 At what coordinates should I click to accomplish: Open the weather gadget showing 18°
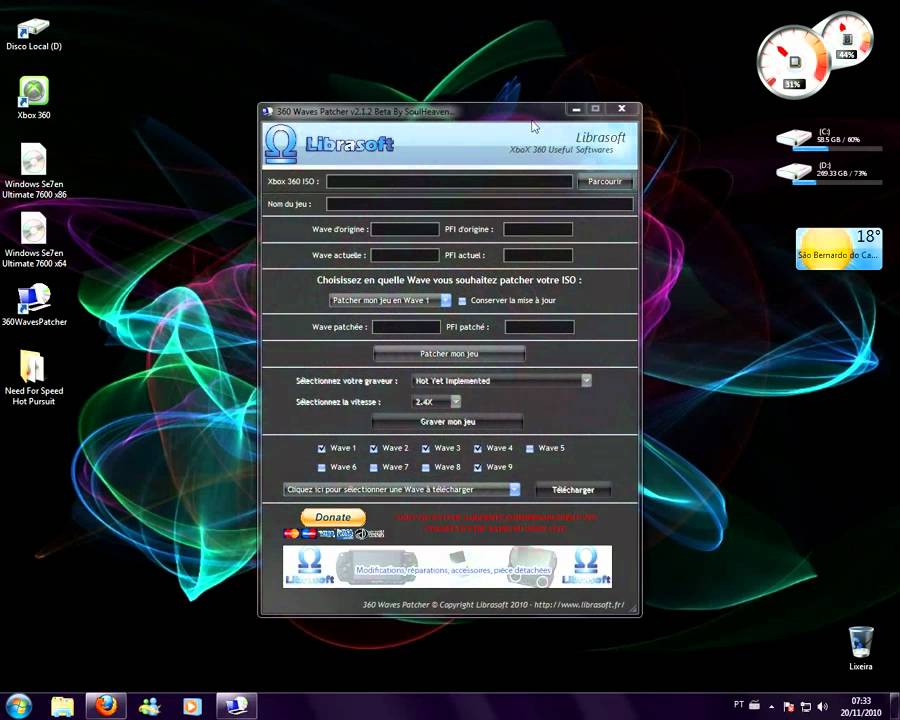pyautogui.click(x=839, y=249)
